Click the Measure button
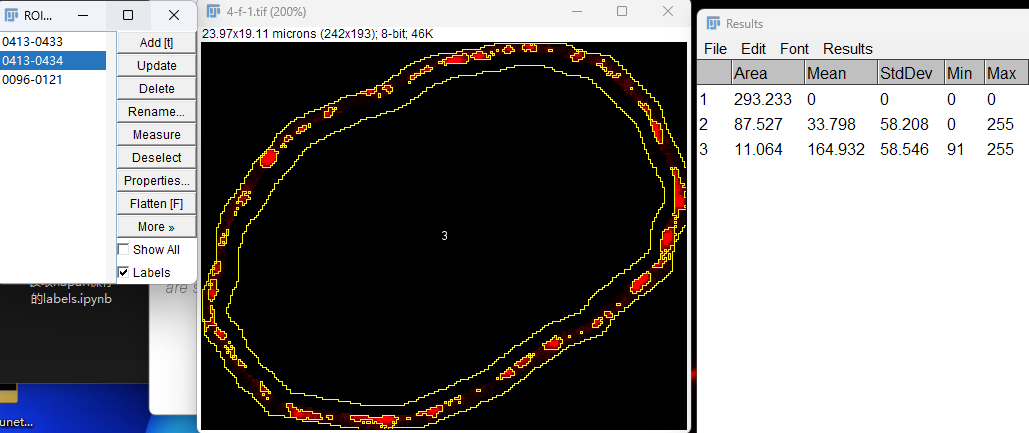This screenshot has height=433, width=1029. (x=156, y=134)
